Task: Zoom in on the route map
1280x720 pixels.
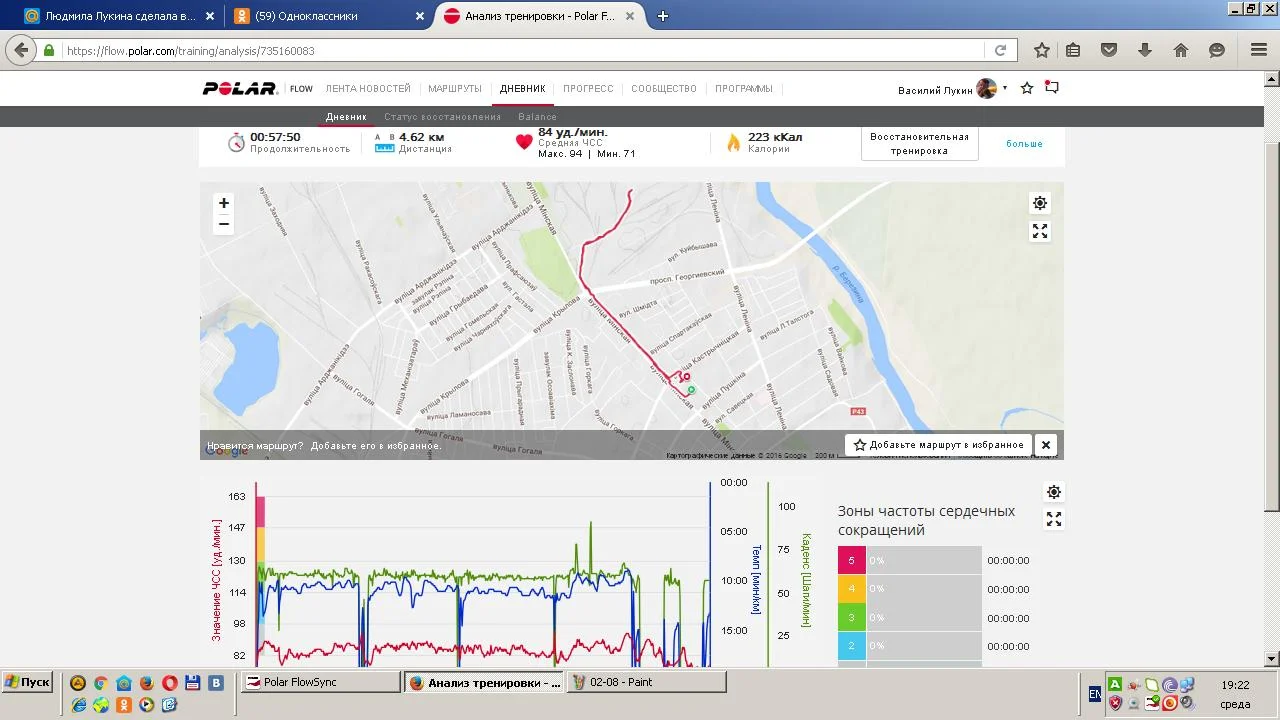Action: [x=224, y=203]
